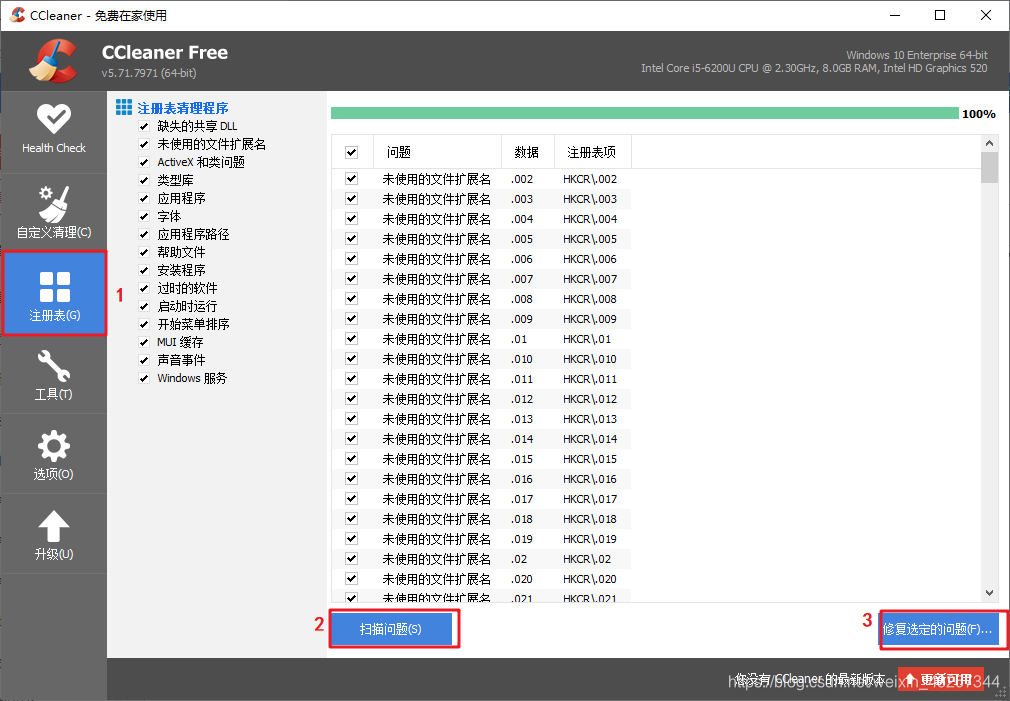This screenshot has width=1010, height=701.
Task: Uncheck the HKCR\.005 result row
Action: click(352, 238)
